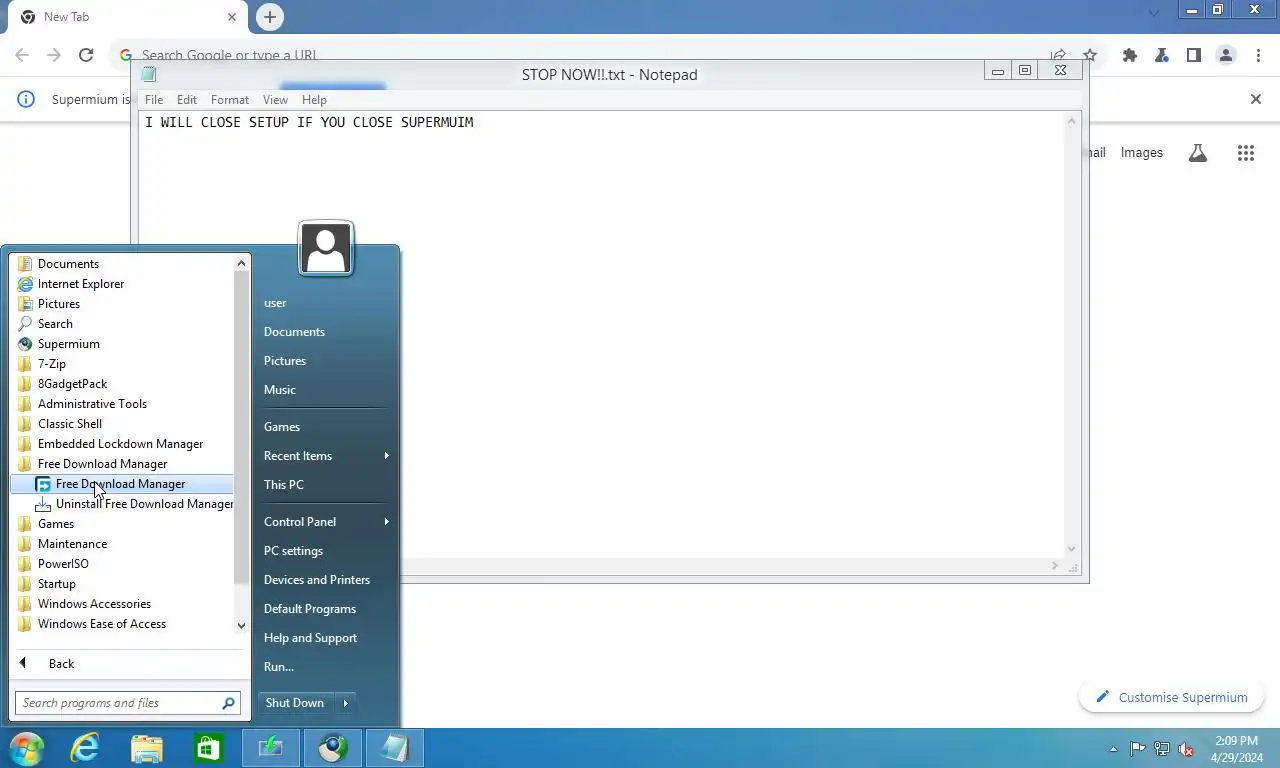The width and height of the screenshot is (1280, 768).
Task: Launch Free Download Manager program entry
Action: click(x=121, y=484)
